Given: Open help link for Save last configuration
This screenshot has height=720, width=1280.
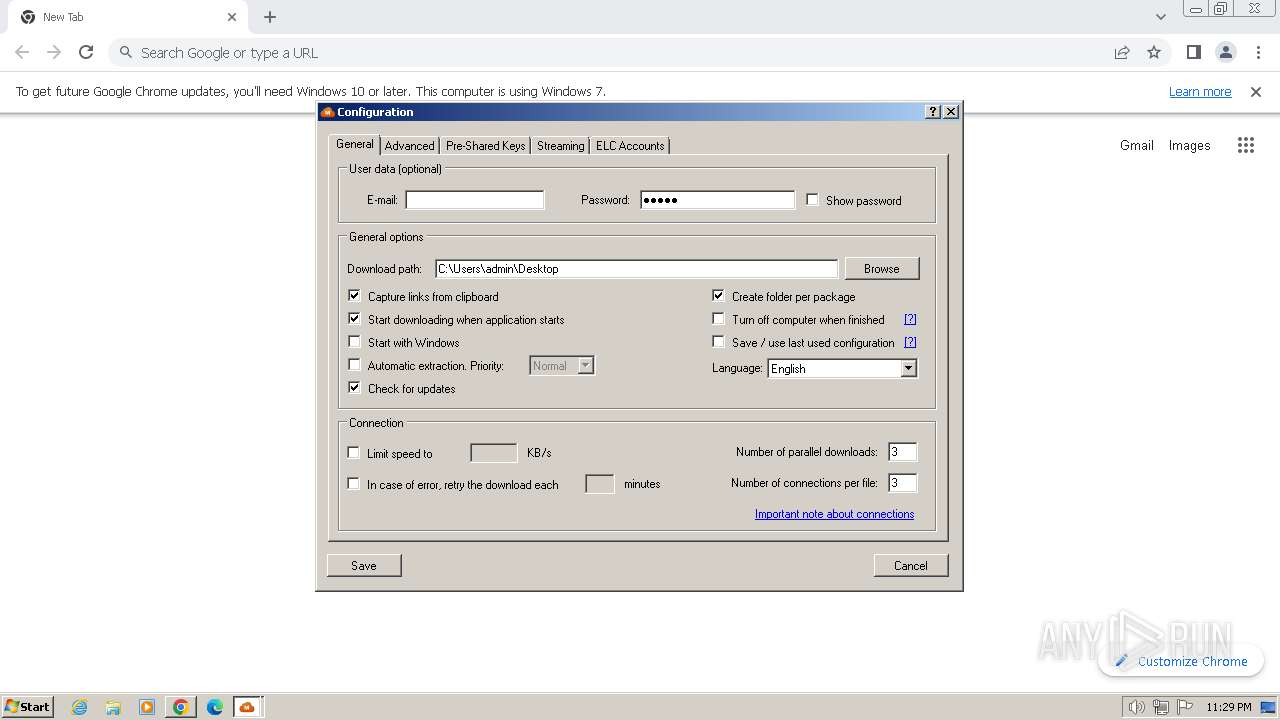Looking at the screenshot, I should click(910, 343).
